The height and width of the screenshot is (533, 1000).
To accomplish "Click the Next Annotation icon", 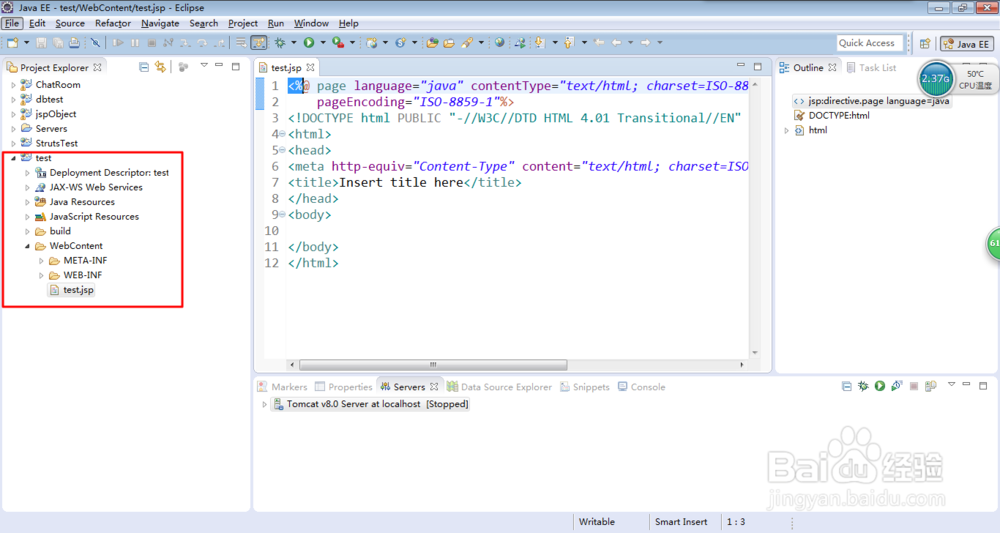I will click(x=540, y=43).
